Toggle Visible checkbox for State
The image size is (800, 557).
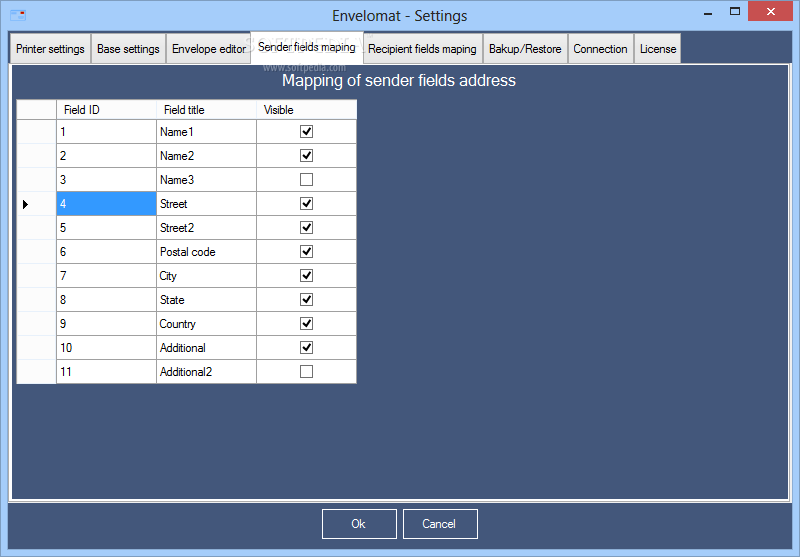306,299
